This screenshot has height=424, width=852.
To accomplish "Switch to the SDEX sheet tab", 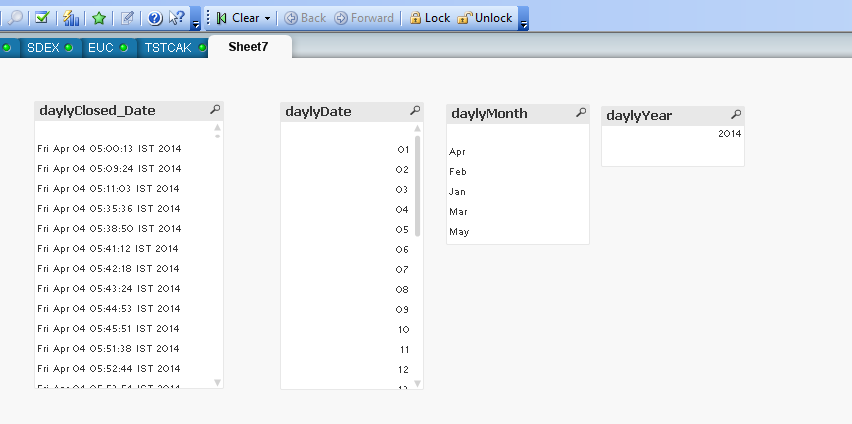I will 50,48.
